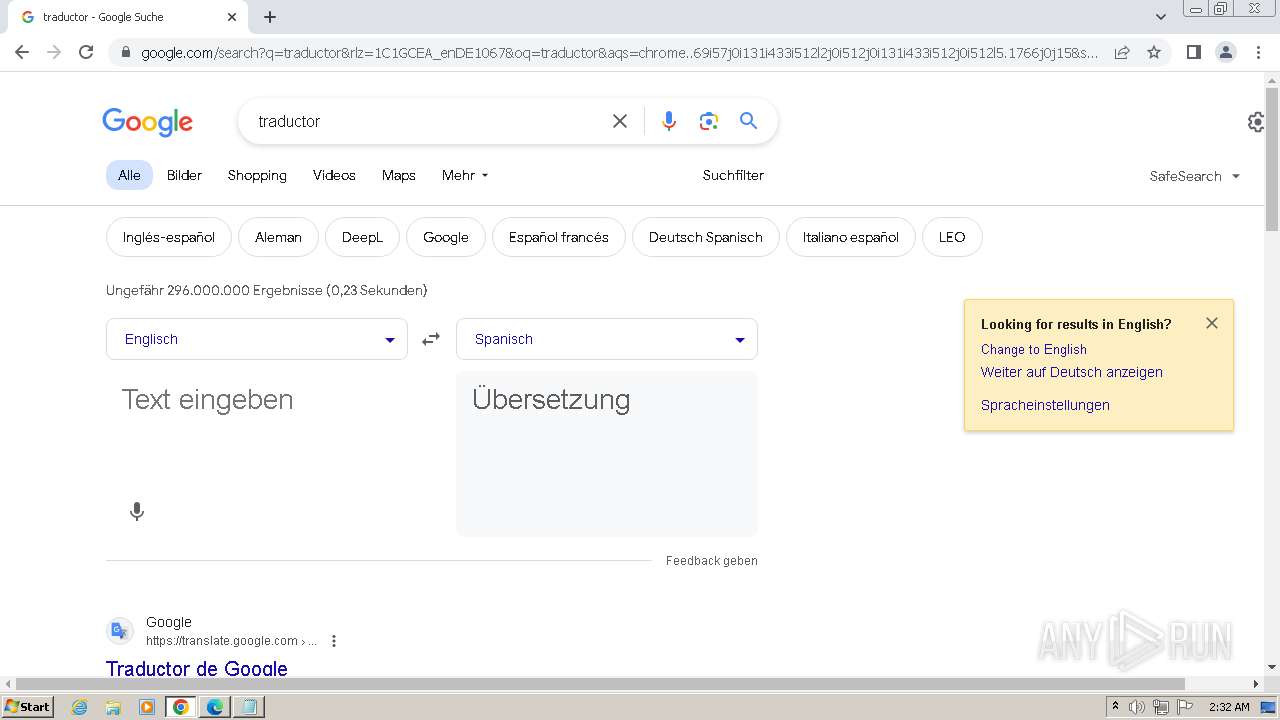The width and height of the screenshot is (1280, 720).
Task: Click the vertical page scrollbar
Action: [1272, 160]
